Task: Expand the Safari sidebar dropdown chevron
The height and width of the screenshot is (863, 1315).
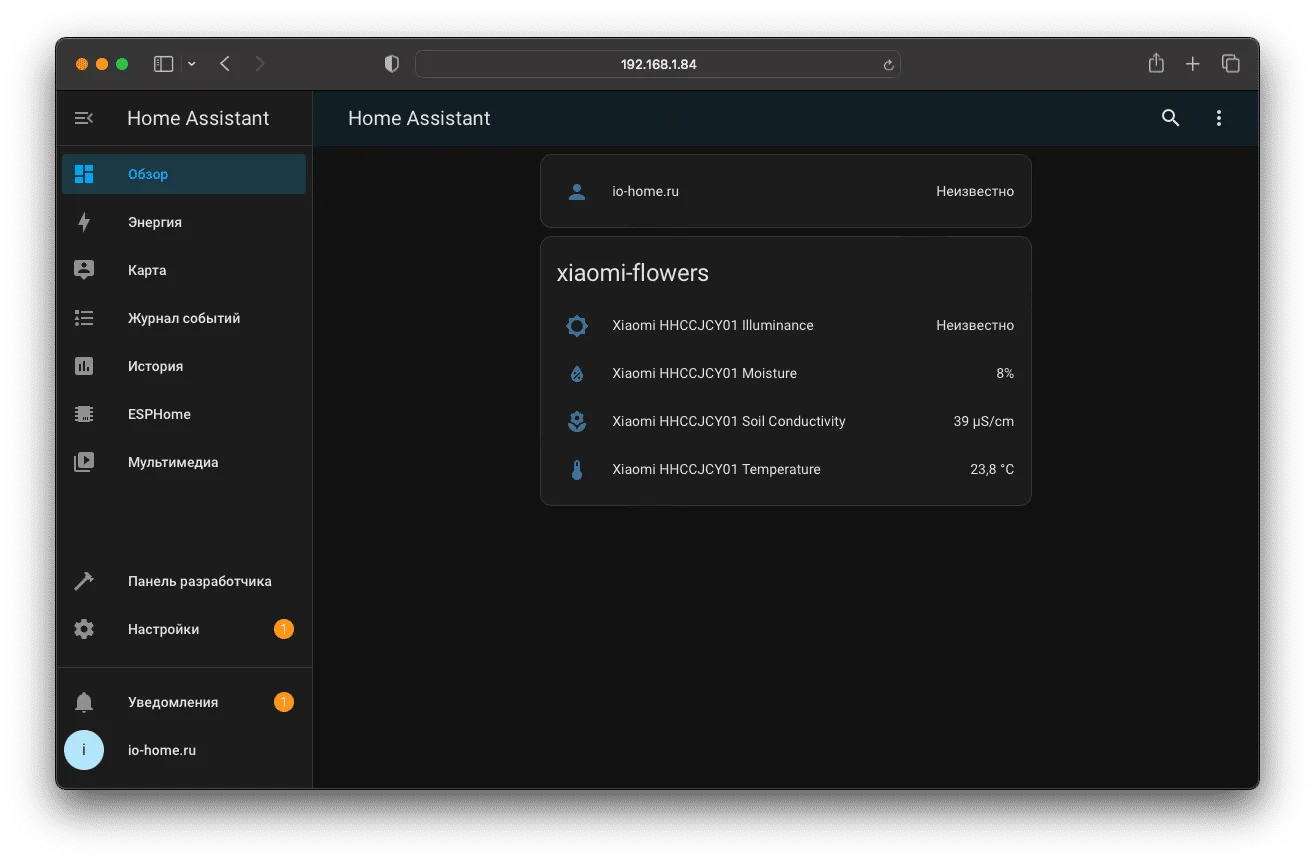Action: coord(191,64)
